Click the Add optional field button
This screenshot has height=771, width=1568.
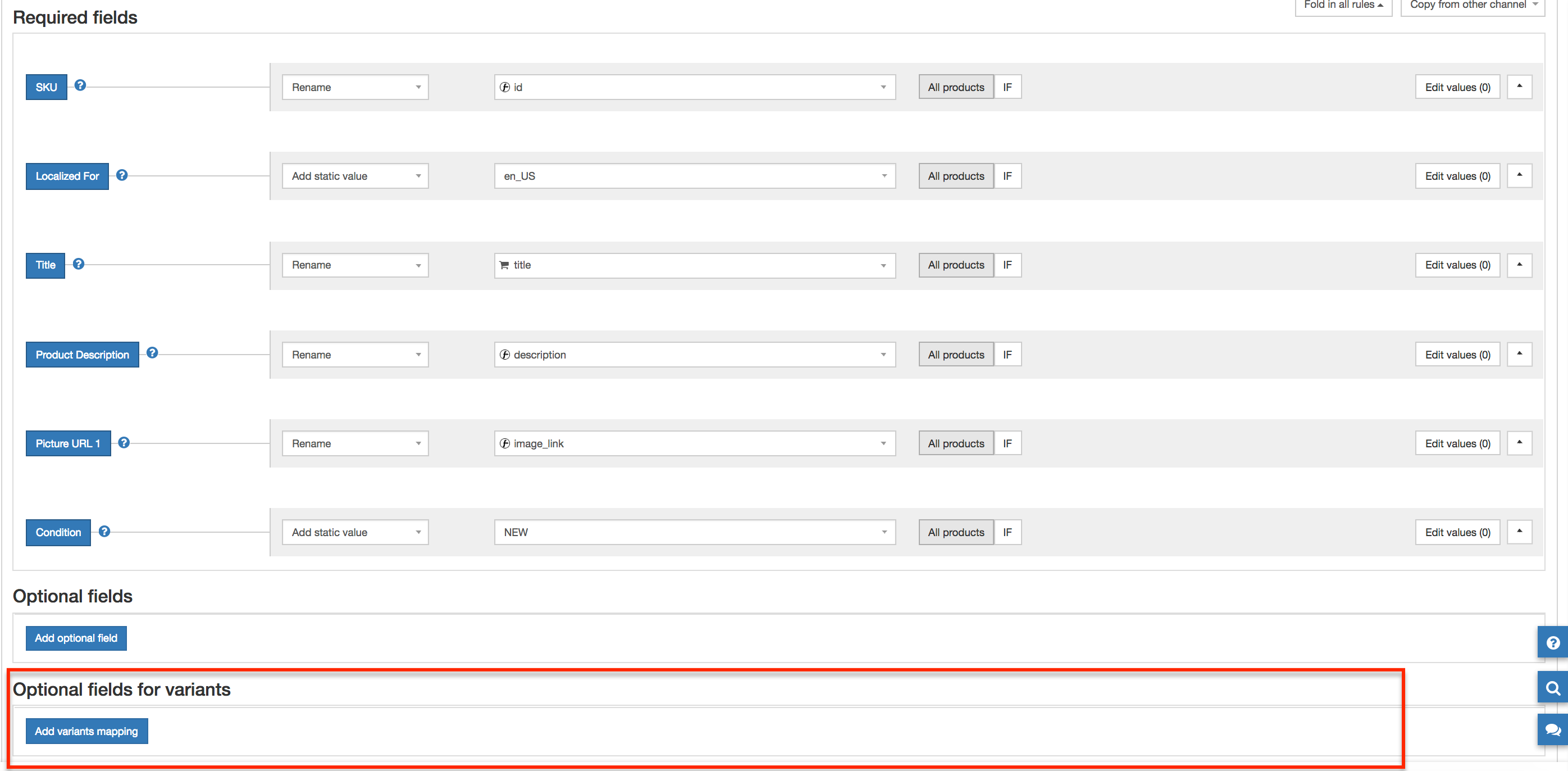(x=76, y=638)
